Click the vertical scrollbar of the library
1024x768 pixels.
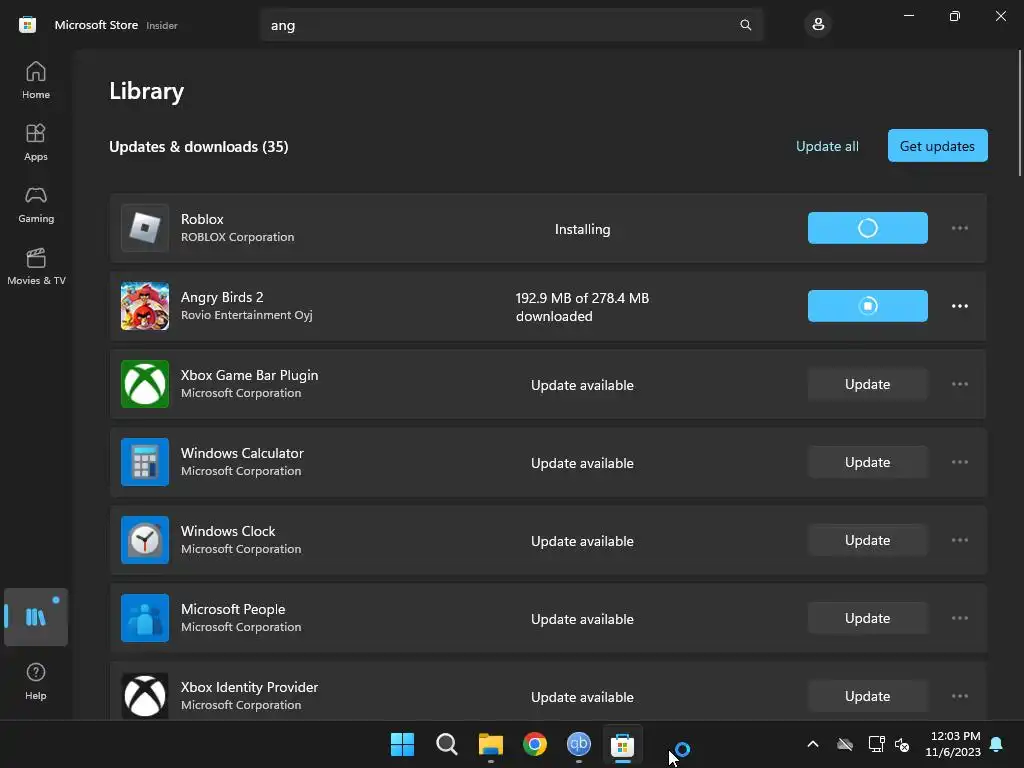(x=1019, y=111)
